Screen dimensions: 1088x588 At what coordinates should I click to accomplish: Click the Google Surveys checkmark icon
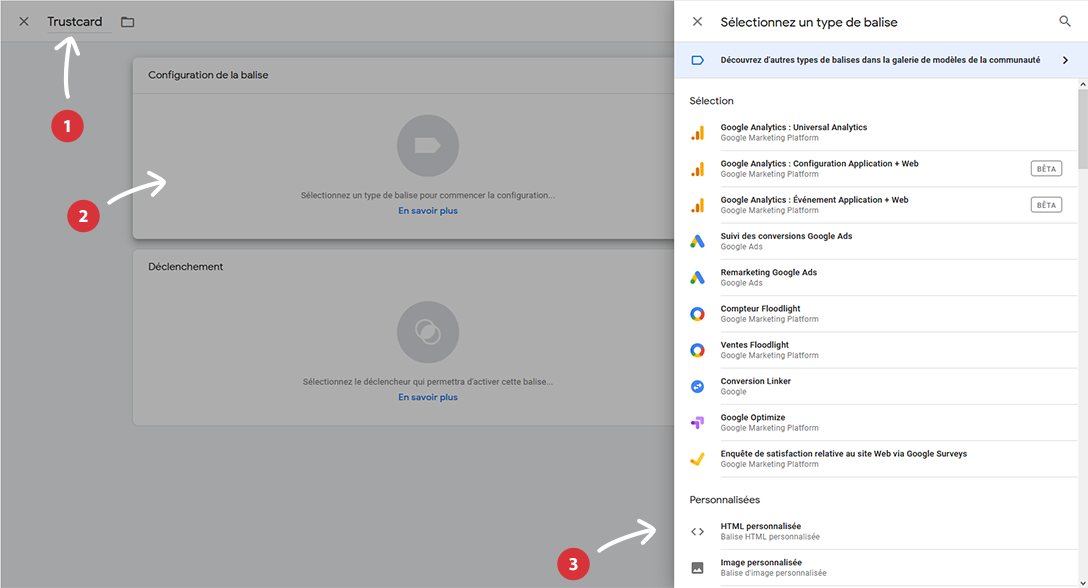click(x=697, y=459)
